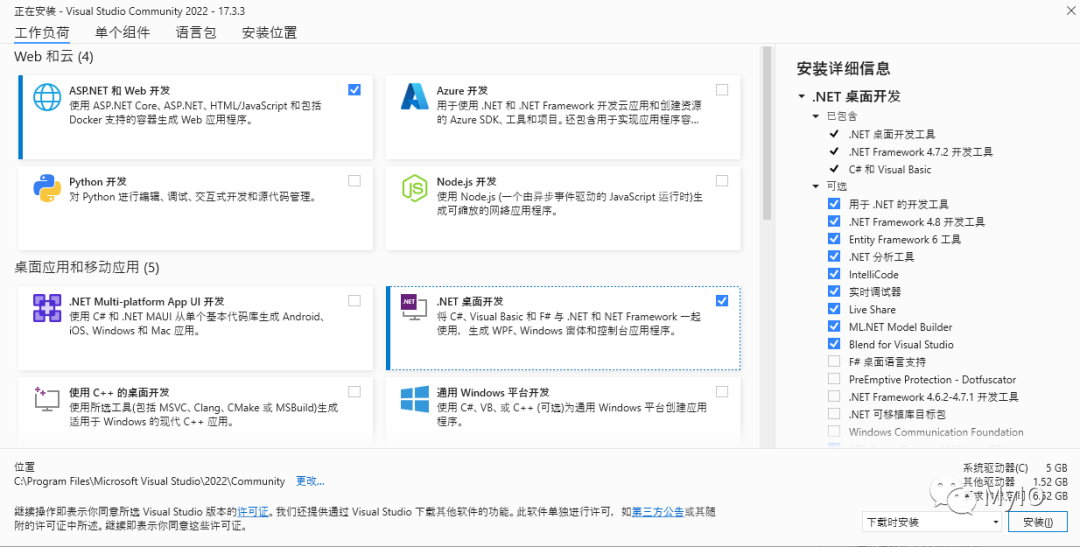Uncheck 实时调试器 option

834,291
